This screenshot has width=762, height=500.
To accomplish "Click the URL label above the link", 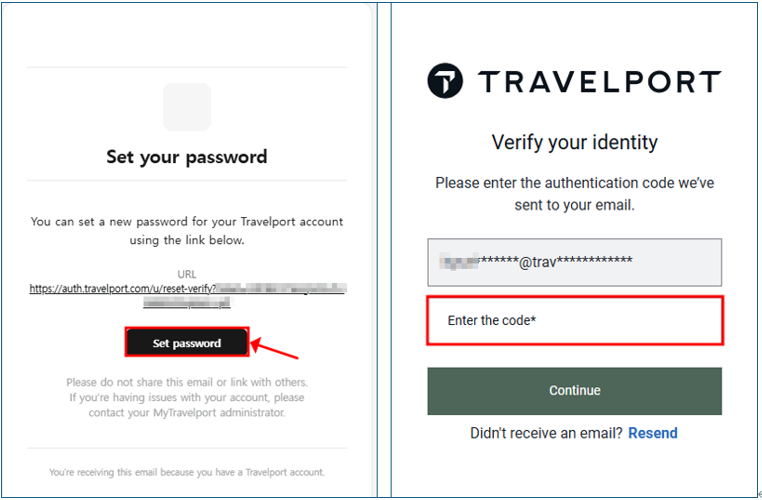I will 187,273.
